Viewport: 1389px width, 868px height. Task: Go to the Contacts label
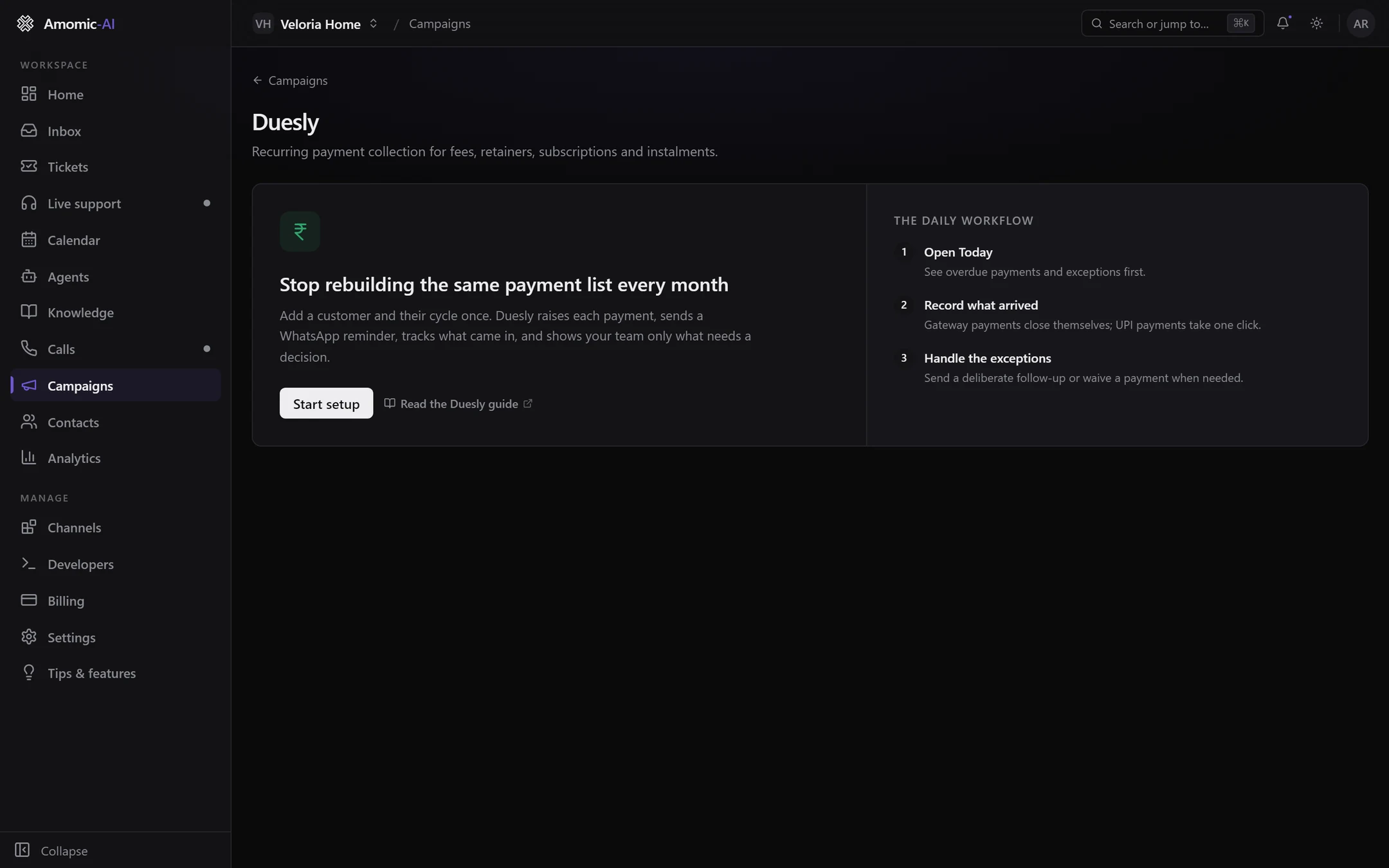tap(73, 422)
